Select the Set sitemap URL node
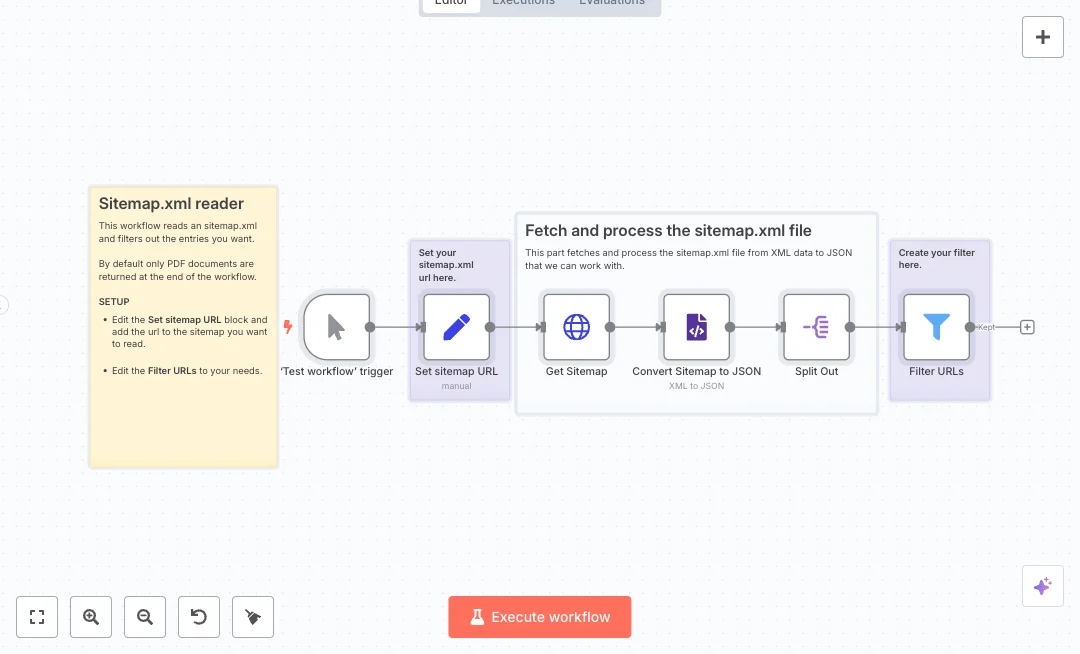 pyautogui.click(x=456, y=327)
